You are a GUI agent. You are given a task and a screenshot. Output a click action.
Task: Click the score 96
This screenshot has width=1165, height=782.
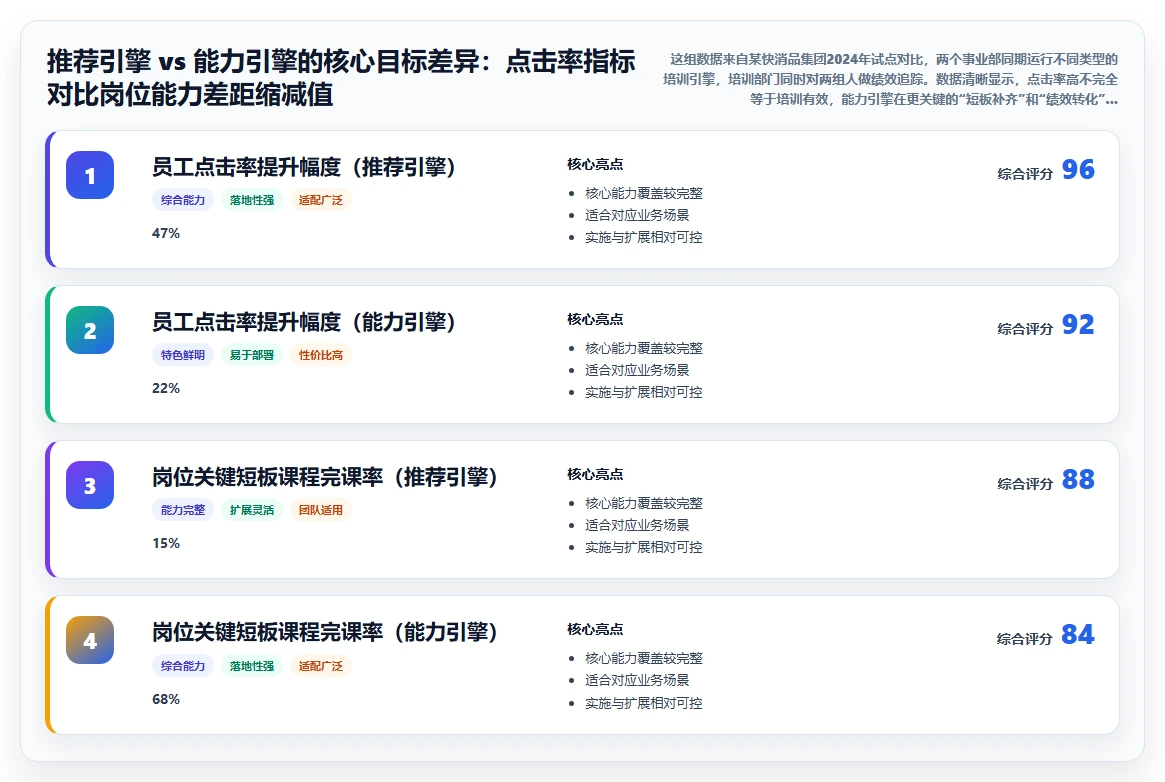coord(1078,169)
